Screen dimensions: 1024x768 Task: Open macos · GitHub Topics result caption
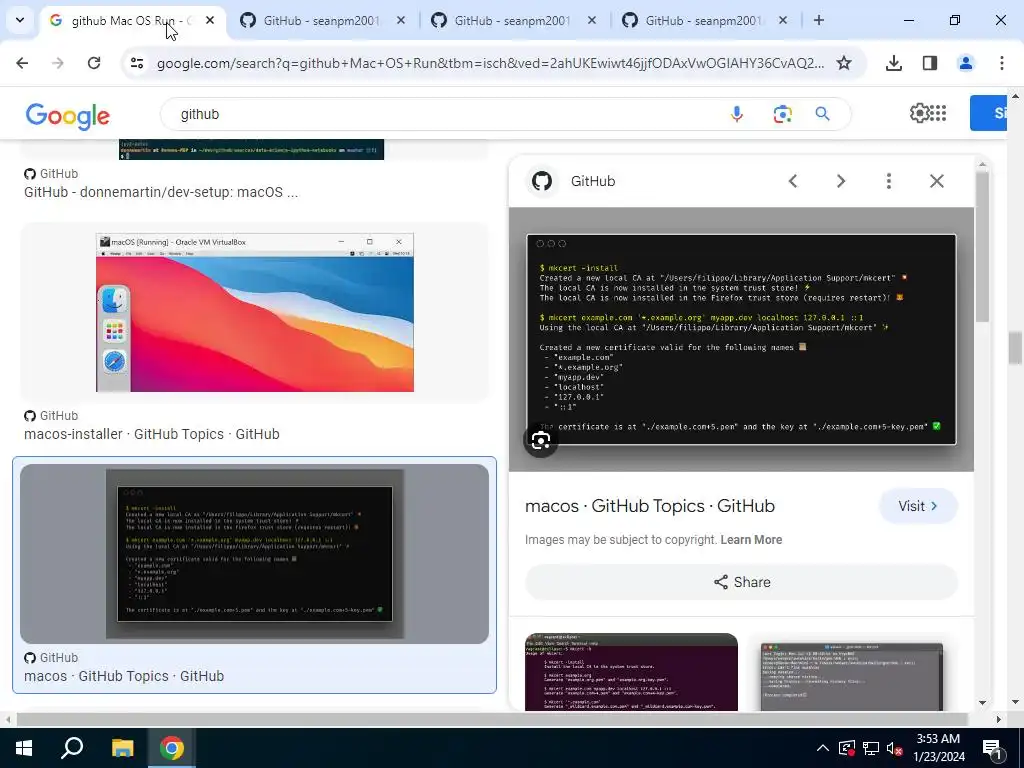click(124, 676)
